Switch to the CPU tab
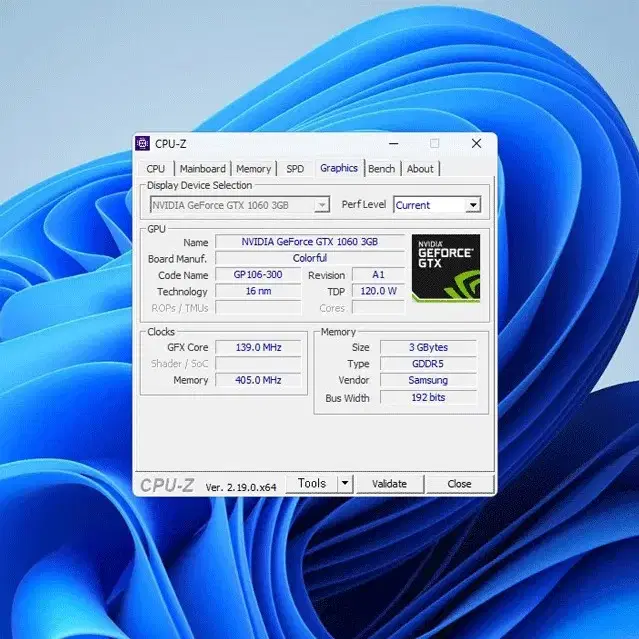This screenshot has width=639, height=639. pos(156,169)
